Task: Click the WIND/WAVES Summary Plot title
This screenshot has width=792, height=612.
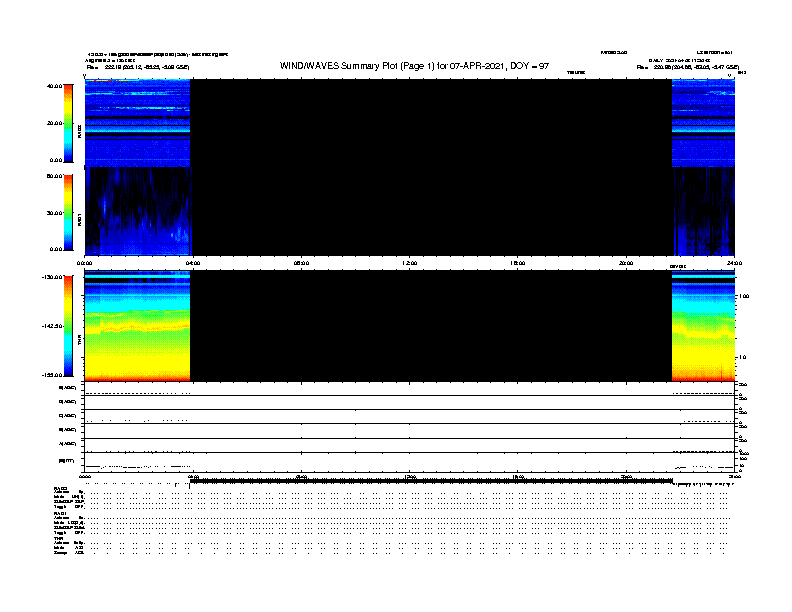Action: pos(414,66)
